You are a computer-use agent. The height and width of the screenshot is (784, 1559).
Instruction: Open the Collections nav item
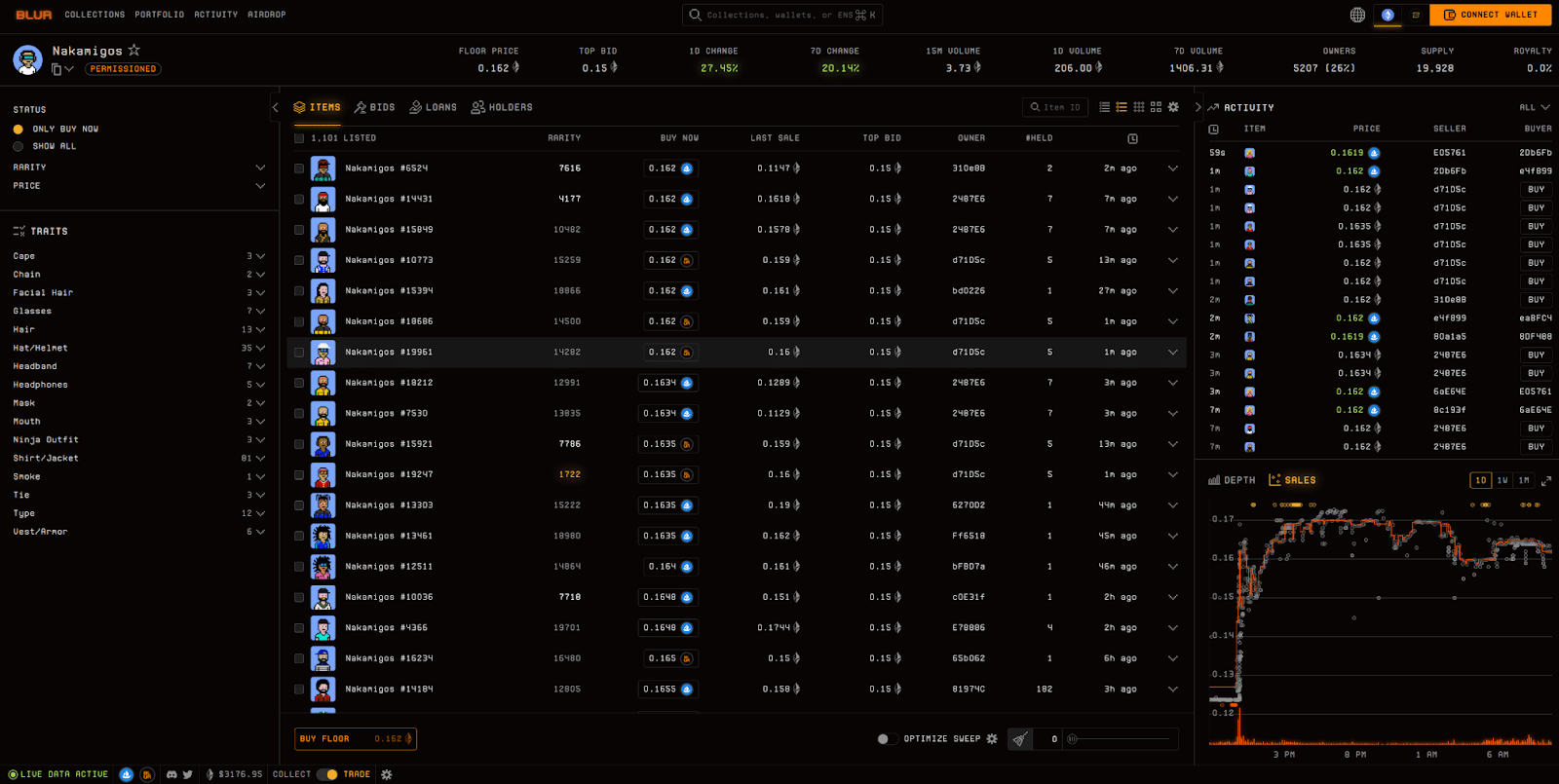point(95,15)
